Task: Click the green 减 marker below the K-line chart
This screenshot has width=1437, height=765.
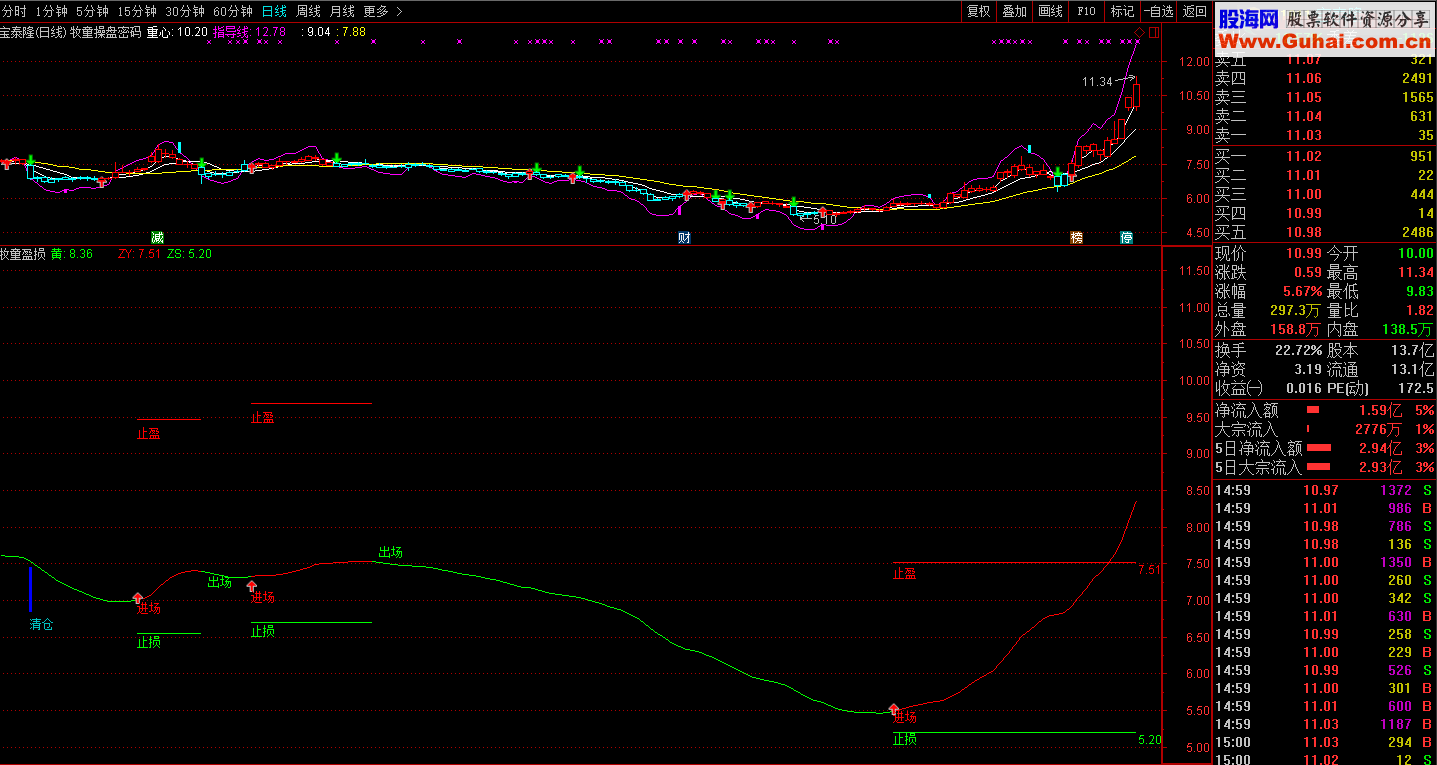Action: pyautogui.click(x=157, y=237)
